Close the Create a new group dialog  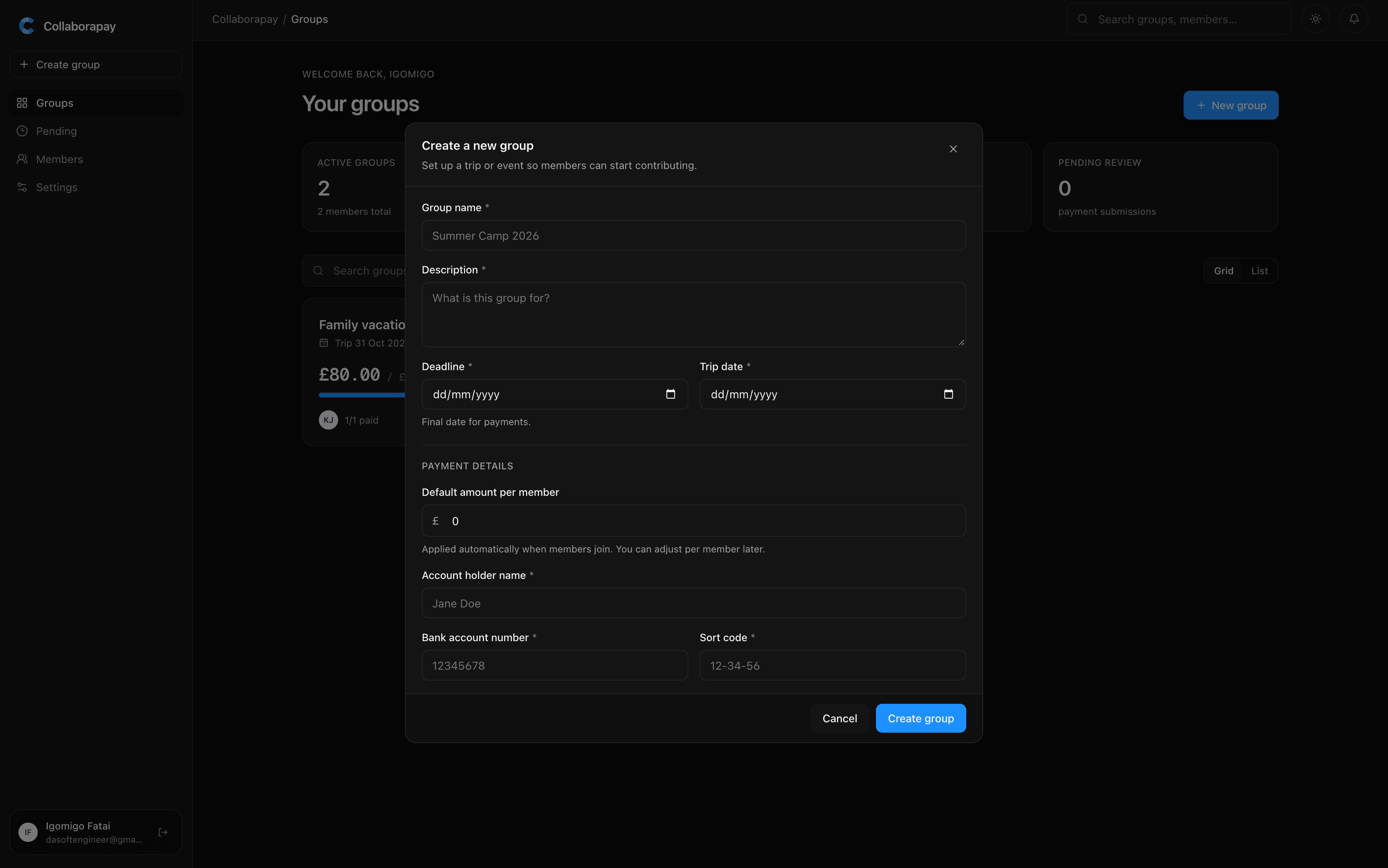pyautogui.click(x=953, y=149)
